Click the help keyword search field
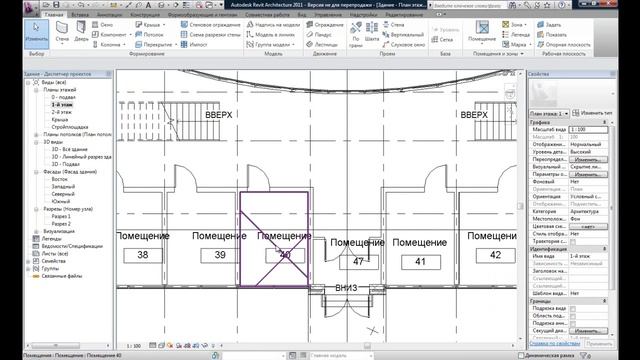Screen dimensions: 640x360 tap(467, 6)
